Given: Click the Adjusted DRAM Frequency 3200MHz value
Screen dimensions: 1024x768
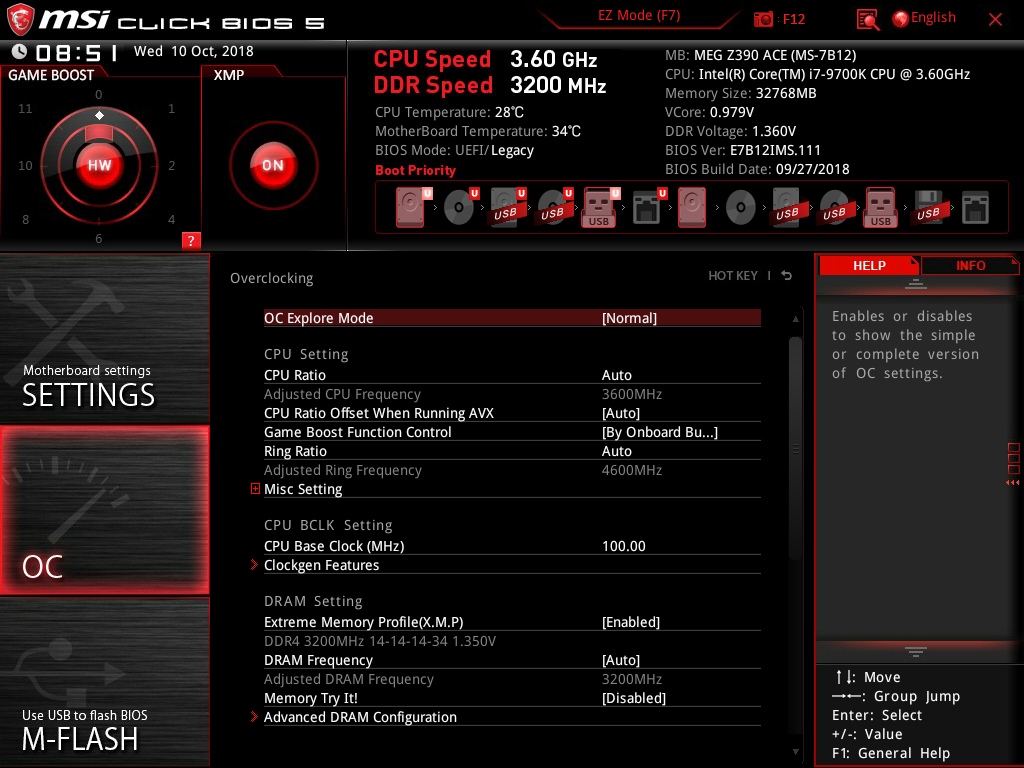Looking at the screenshot, I should pyautogui.click(x=632, y=679).
